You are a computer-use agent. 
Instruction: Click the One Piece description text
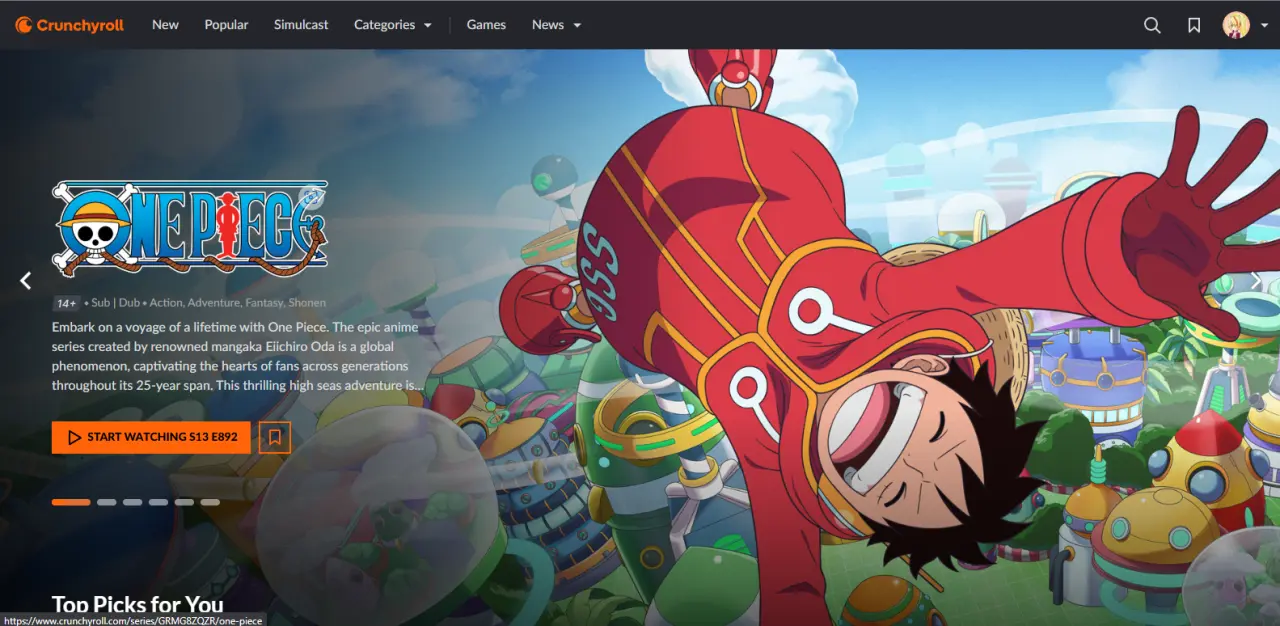(238, 356)
